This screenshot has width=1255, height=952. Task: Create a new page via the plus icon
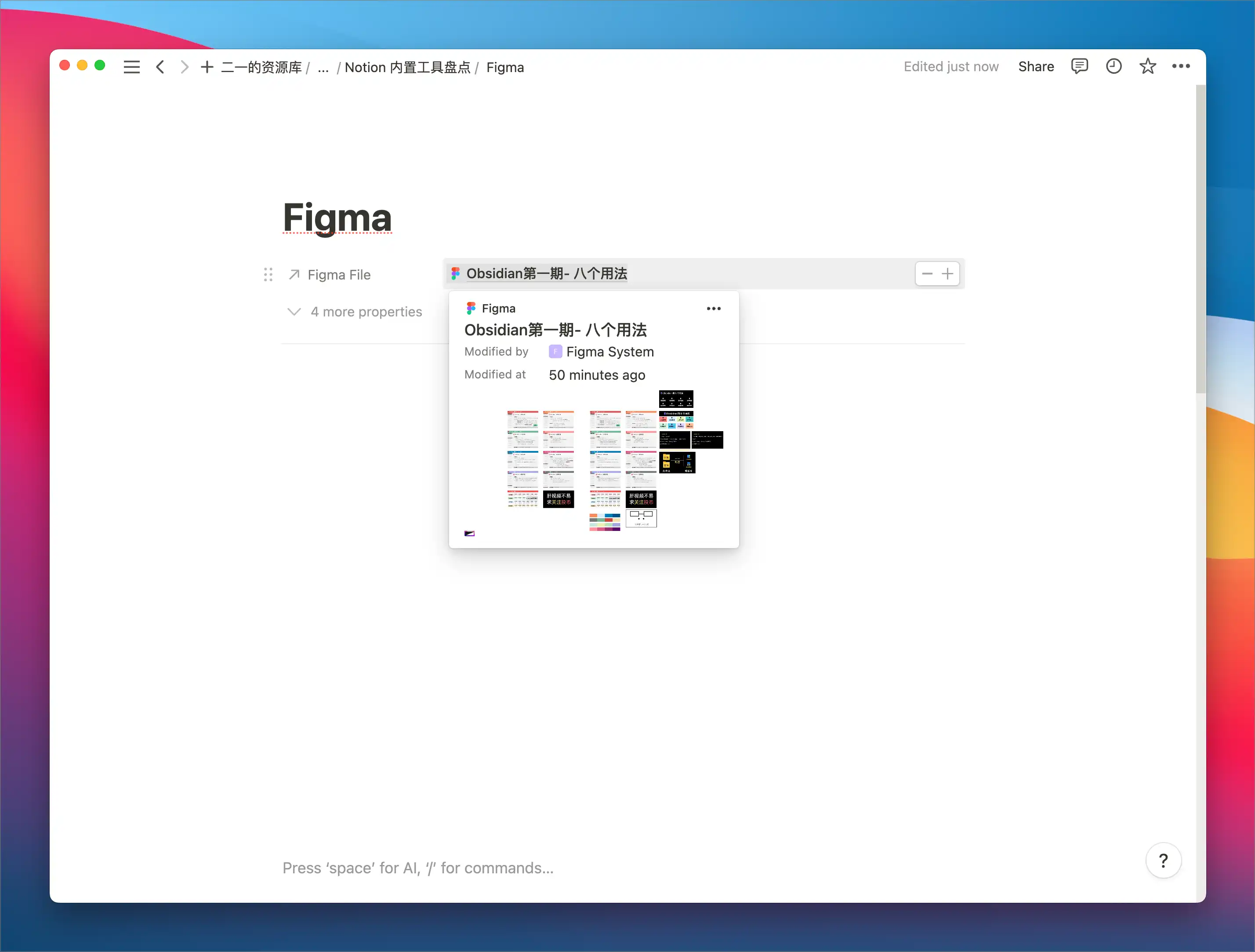(207, 67)
